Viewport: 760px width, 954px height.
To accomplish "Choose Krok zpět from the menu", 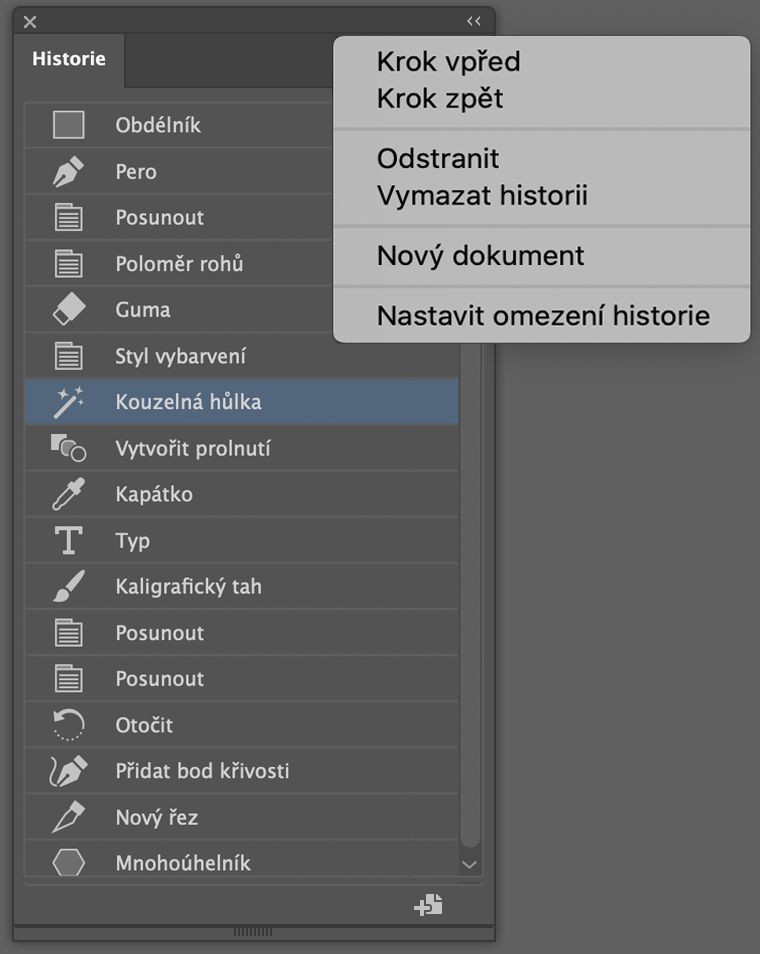I will pos(440,99).
